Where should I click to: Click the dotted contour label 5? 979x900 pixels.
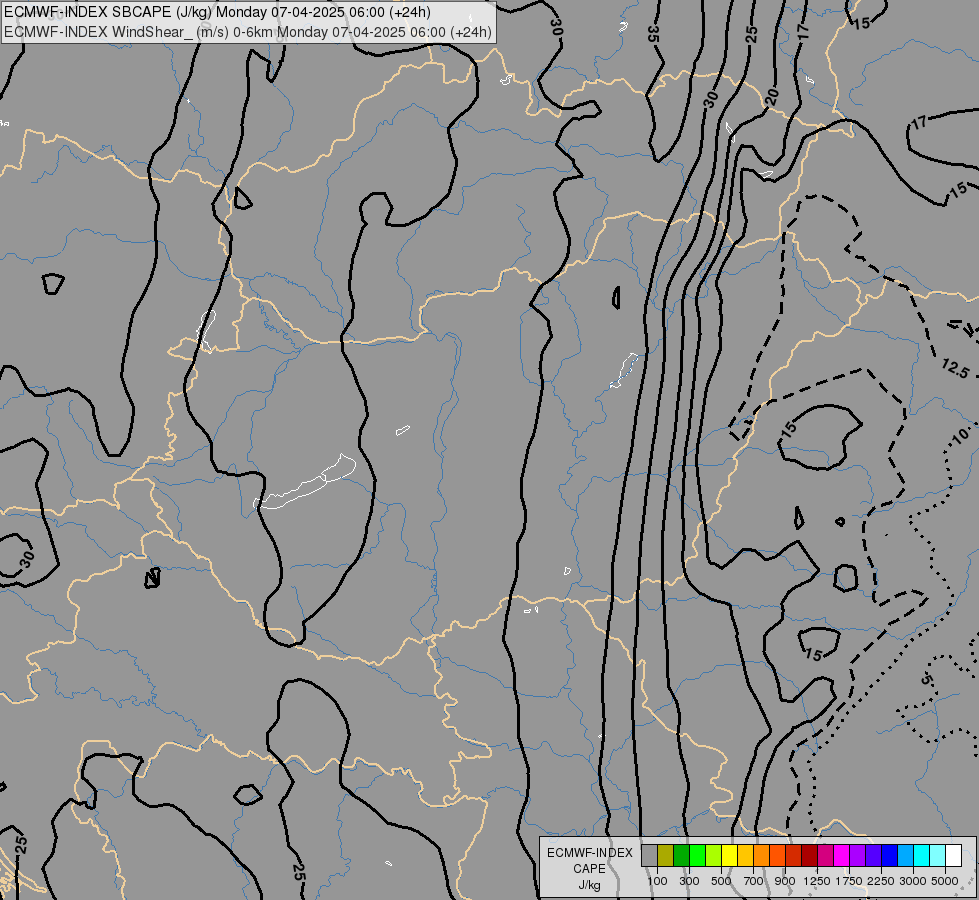point(927,680)
